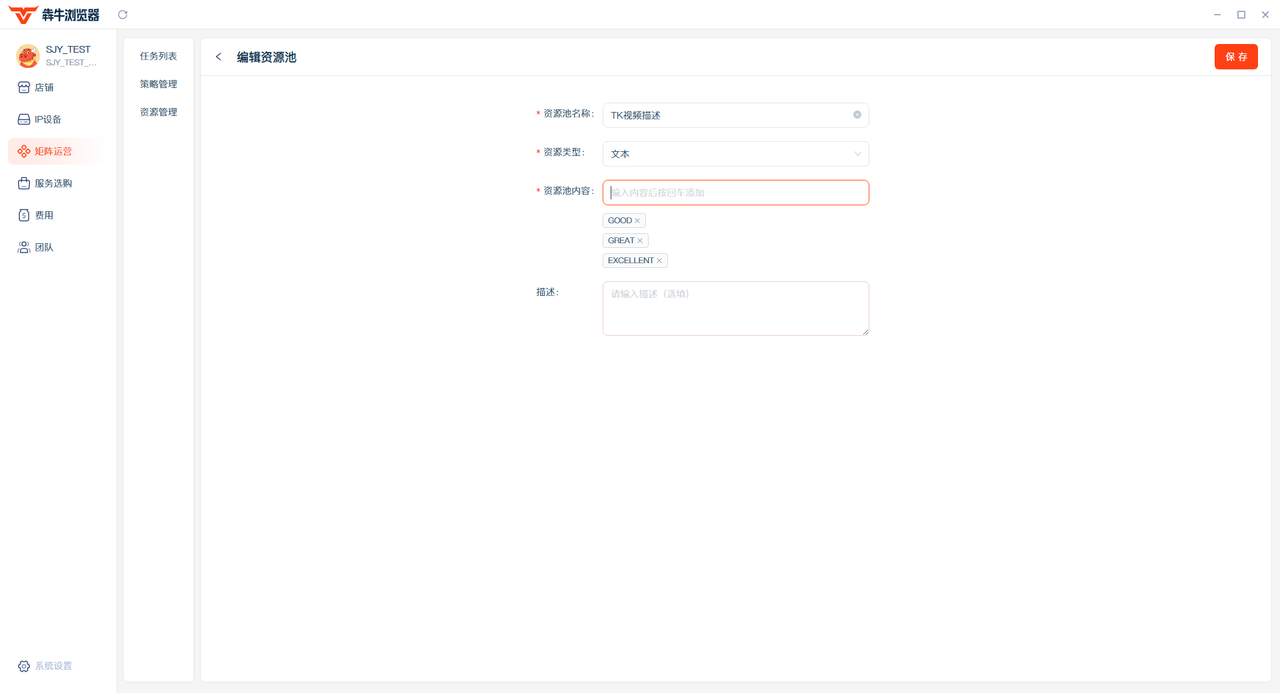Open the 费用 billing section

click(x=44, y=216)
